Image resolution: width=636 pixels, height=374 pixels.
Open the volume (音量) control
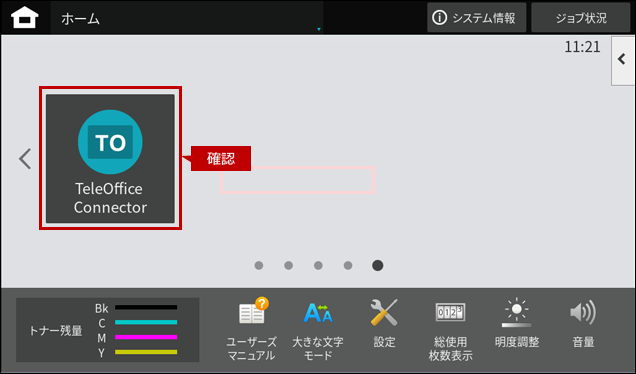tap(583, 323)
